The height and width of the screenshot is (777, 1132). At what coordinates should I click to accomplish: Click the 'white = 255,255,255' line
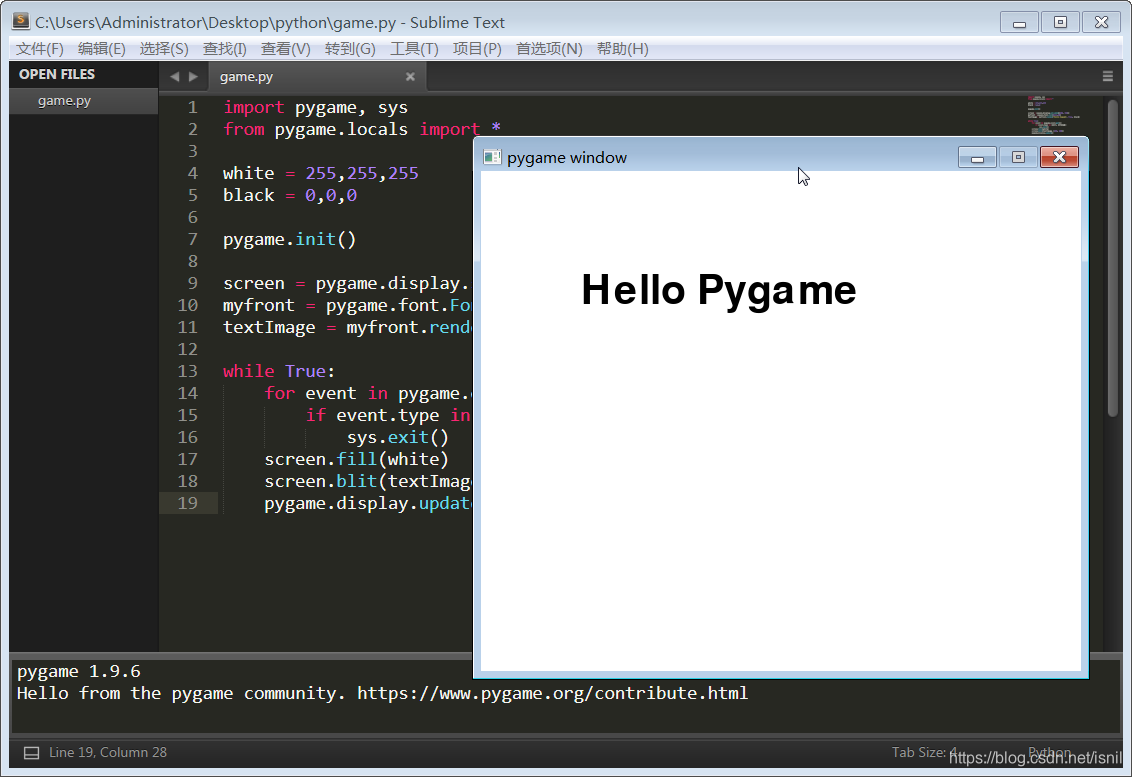coord(321,173)
